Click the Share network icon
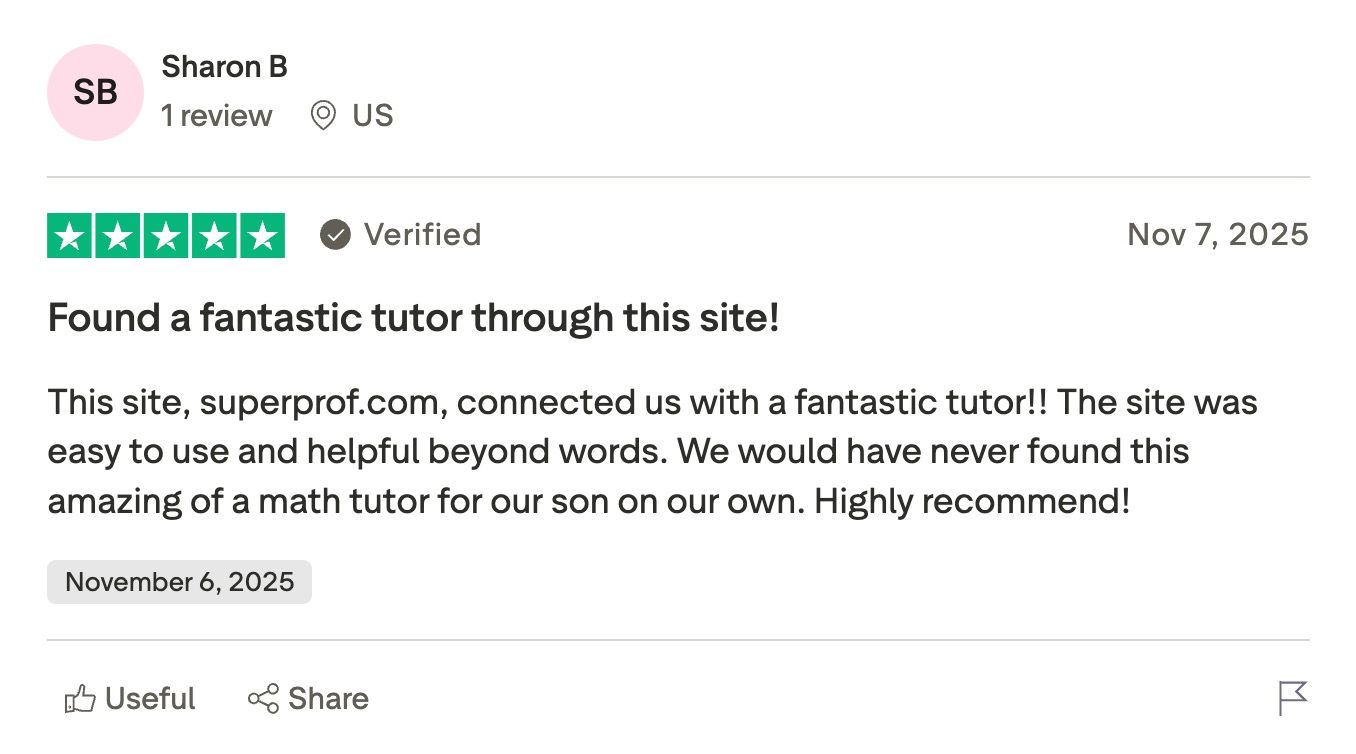Image resolution: width=1356 pixels, height=754 pixels. 262,698
